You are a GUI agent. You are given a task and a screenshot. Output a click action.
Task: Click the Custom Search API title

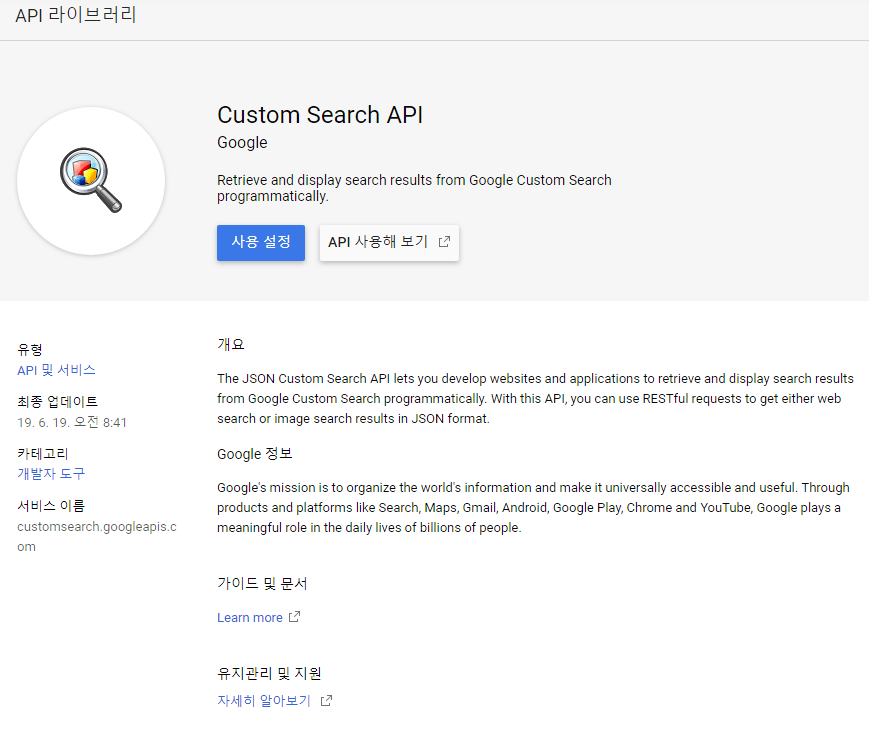320,115
